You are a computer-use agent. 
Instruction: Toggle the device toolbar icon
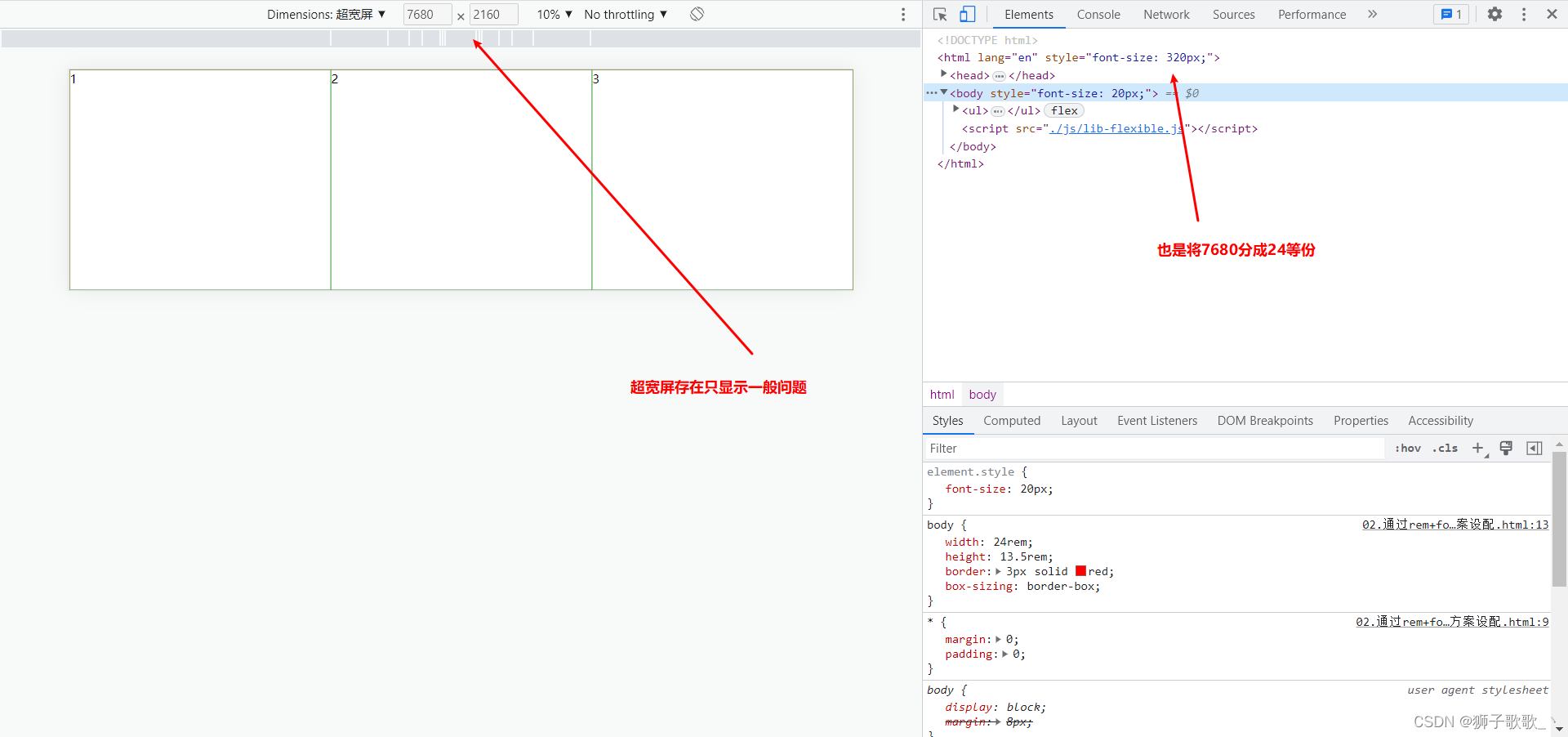pyautogui.click(x=967, y=14)
